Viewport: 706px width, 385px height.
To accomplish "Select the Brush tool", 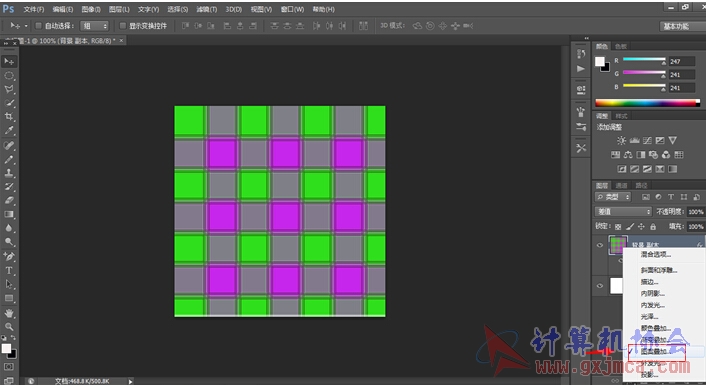I will (x=9, y=159).
